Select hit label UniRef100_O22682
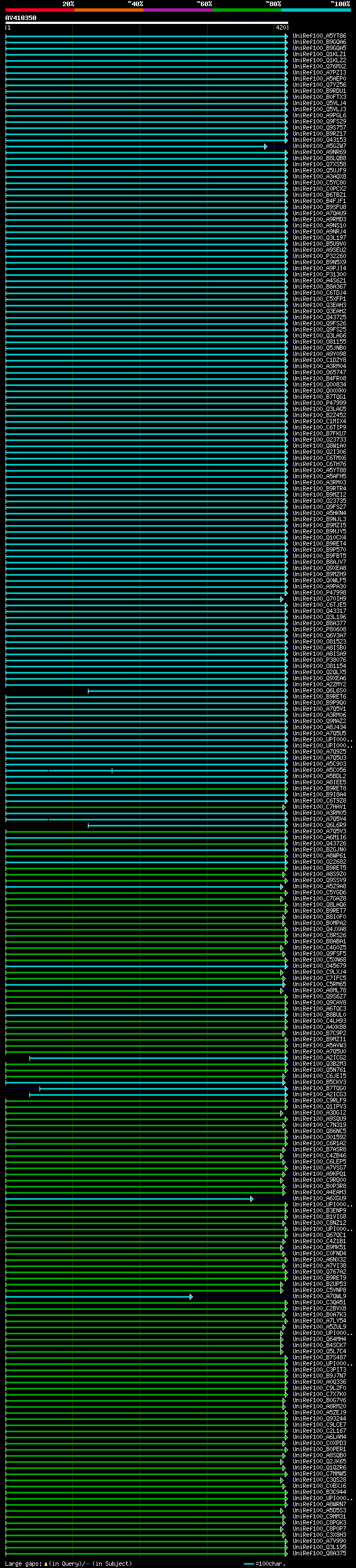The height and width of the screenshot is (1568, 356). [319, 862]
